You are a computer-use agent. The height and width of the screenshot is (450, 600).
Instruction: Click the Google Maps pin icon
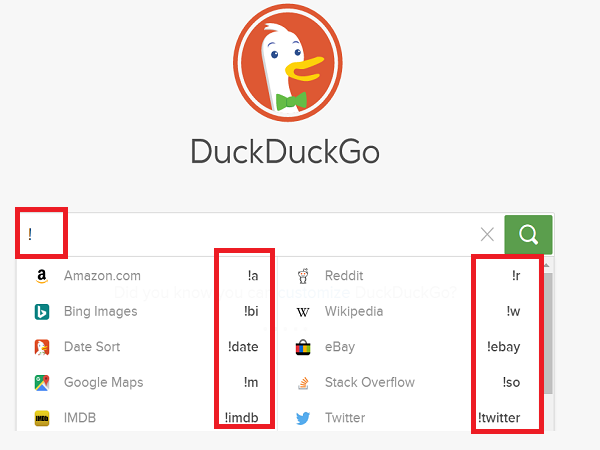[42, 383]
